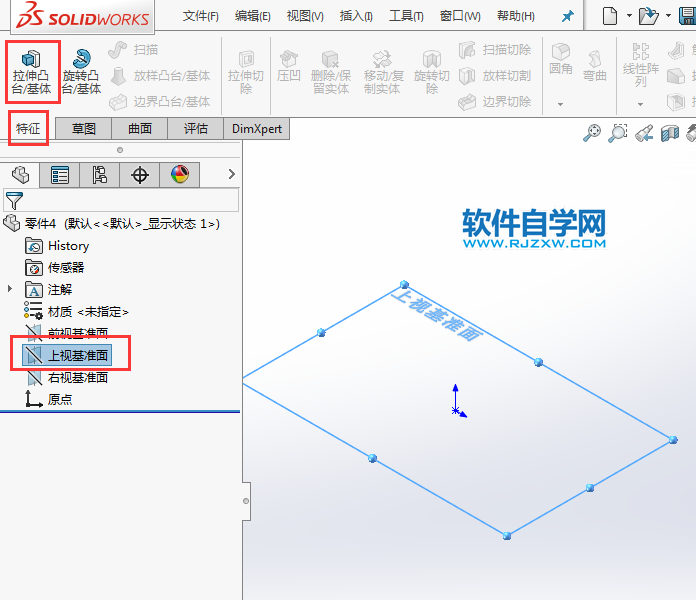
Task: Open the 编辑(E) menu
Action: coord(253,16)
